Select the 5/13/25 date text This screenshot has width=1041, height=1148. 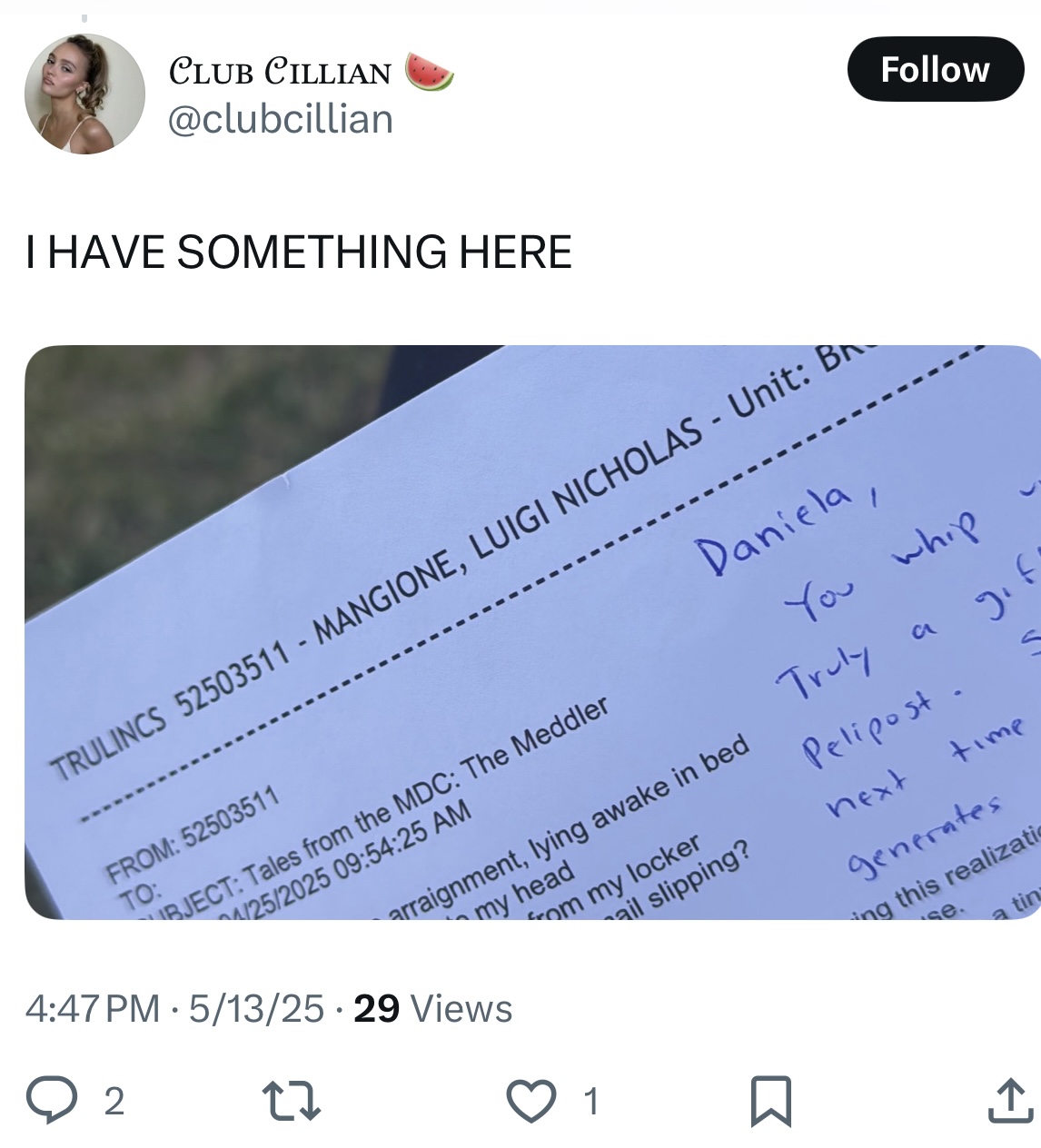[x=256, y=1009]
